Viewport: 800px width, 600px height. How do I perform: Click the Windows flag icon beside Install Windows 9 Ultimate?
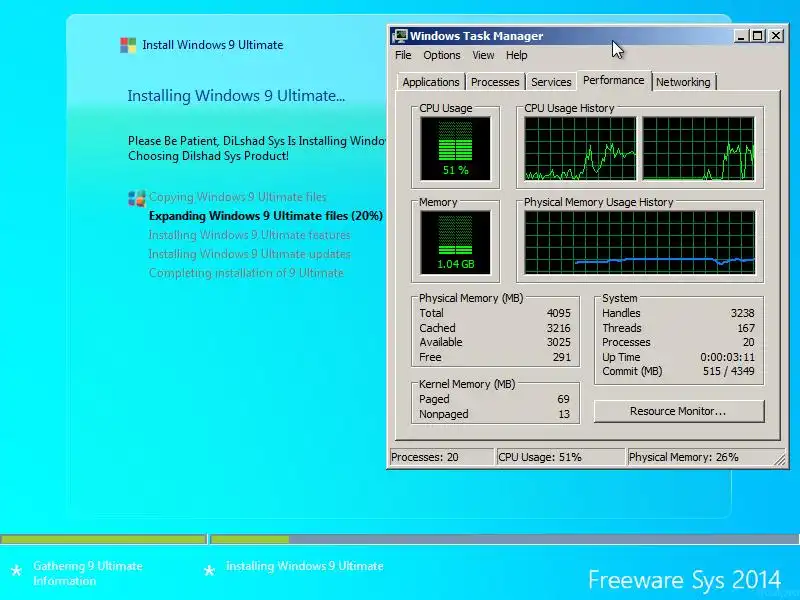click(128, 45)
